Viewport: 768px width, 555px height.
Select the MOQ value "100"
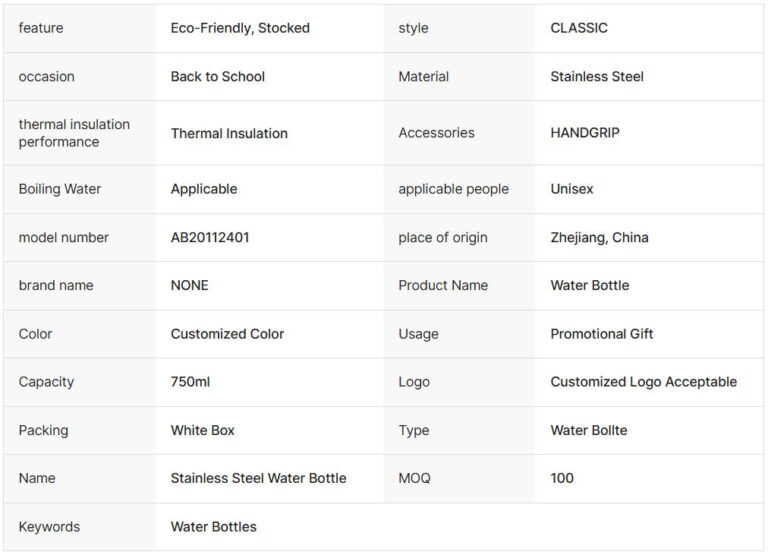(x=562, y=478)
